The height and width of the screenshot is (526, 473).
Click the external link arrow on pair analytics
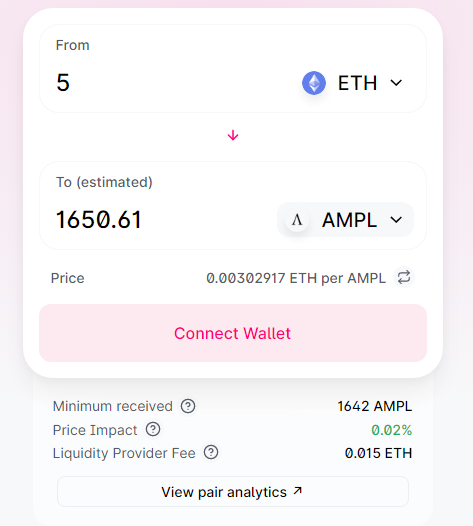(298, 491)
